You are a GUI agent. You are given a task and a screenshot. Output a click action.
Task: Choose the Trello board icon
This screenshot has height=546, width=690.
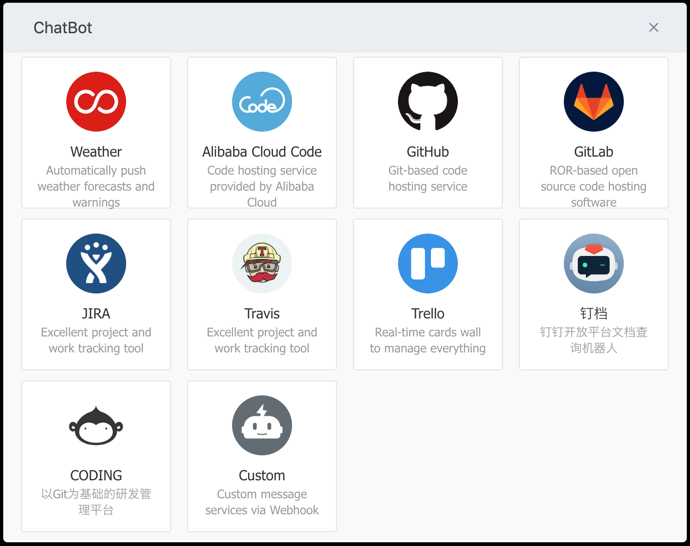(428, 264)
